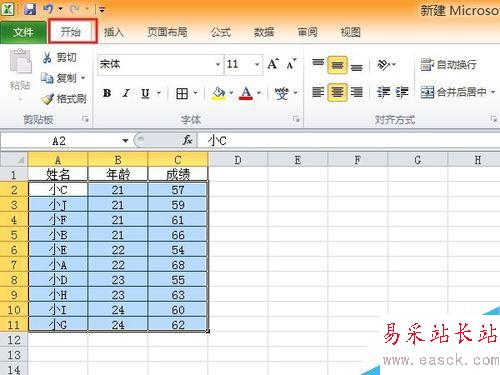Apply yellow fill color bucket
500x375 pixels.
click(x=219, y=93)
